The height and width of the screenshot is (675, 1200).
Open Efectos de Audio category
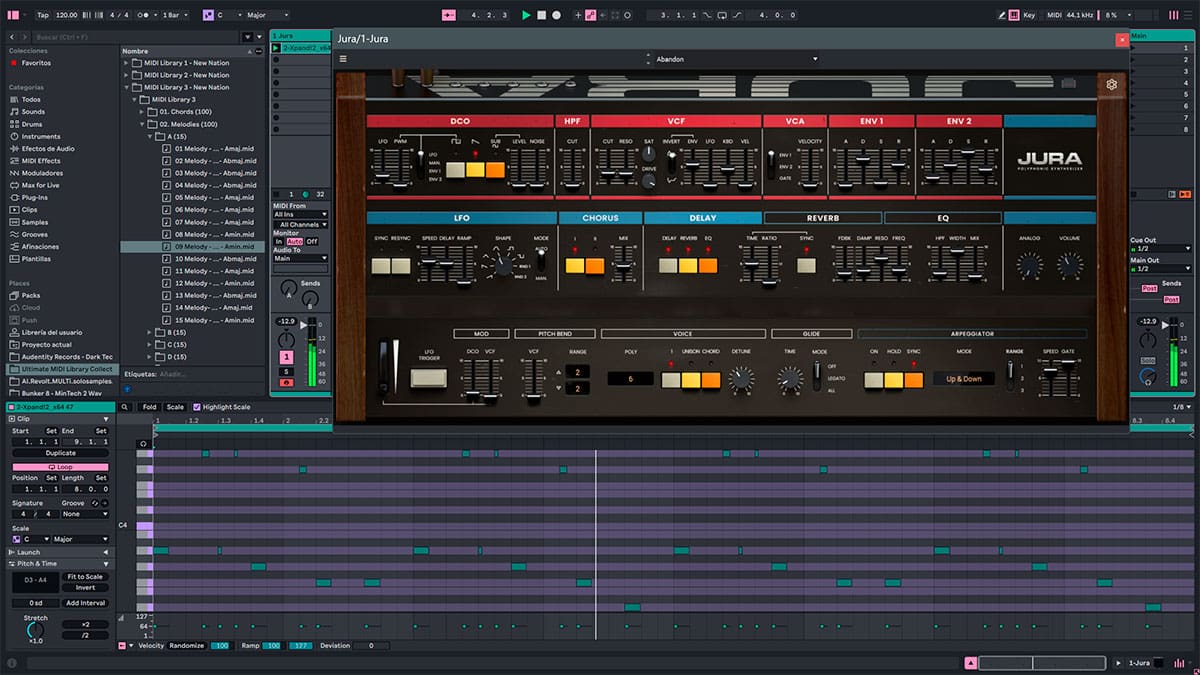pos(48,149)
